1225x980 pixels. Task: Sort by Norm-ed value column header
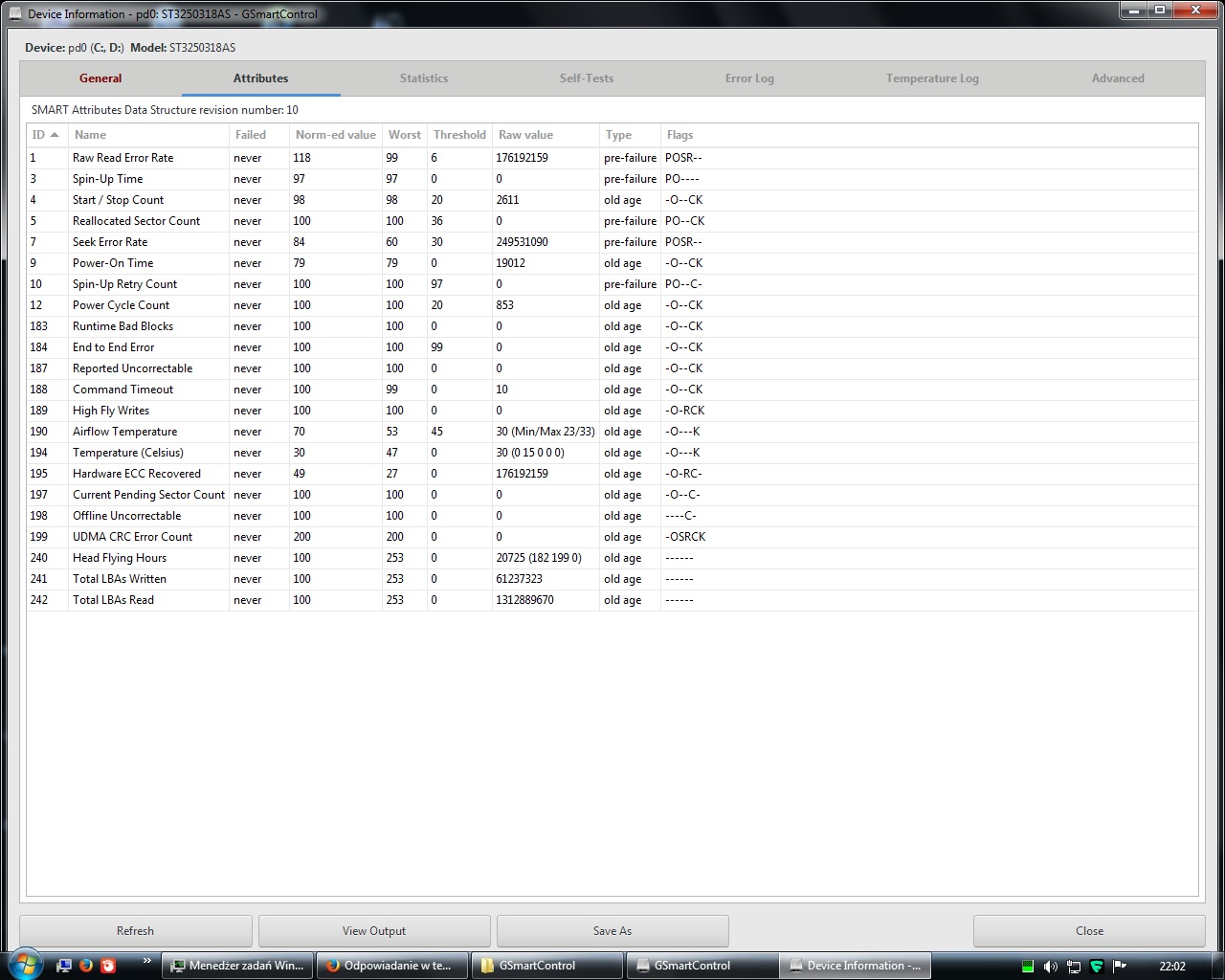coord(335,135)
